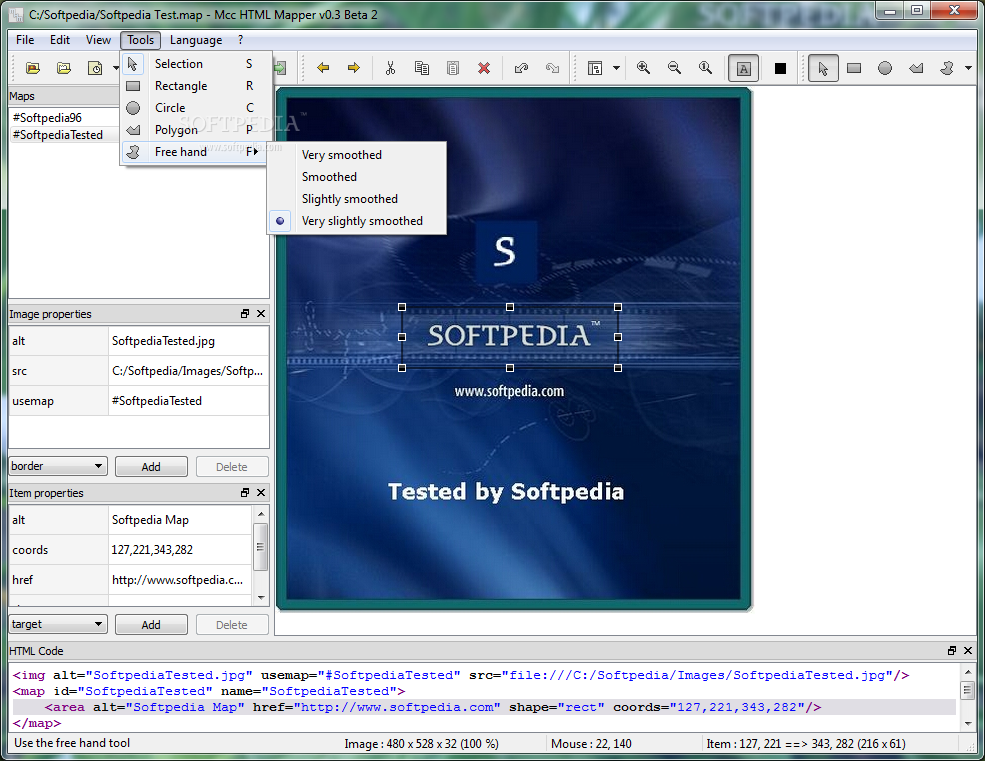Select the Free hand tool in toolbar
The height and width of the screenshot is (761, 985).
click(947, 68)
